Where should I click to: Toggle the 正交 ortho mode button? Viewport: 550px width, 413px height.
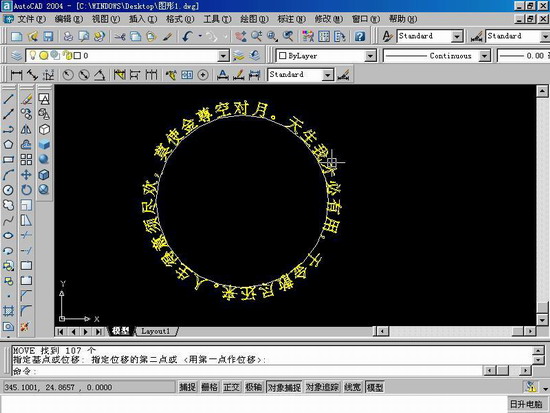click(x=232, y=387)
